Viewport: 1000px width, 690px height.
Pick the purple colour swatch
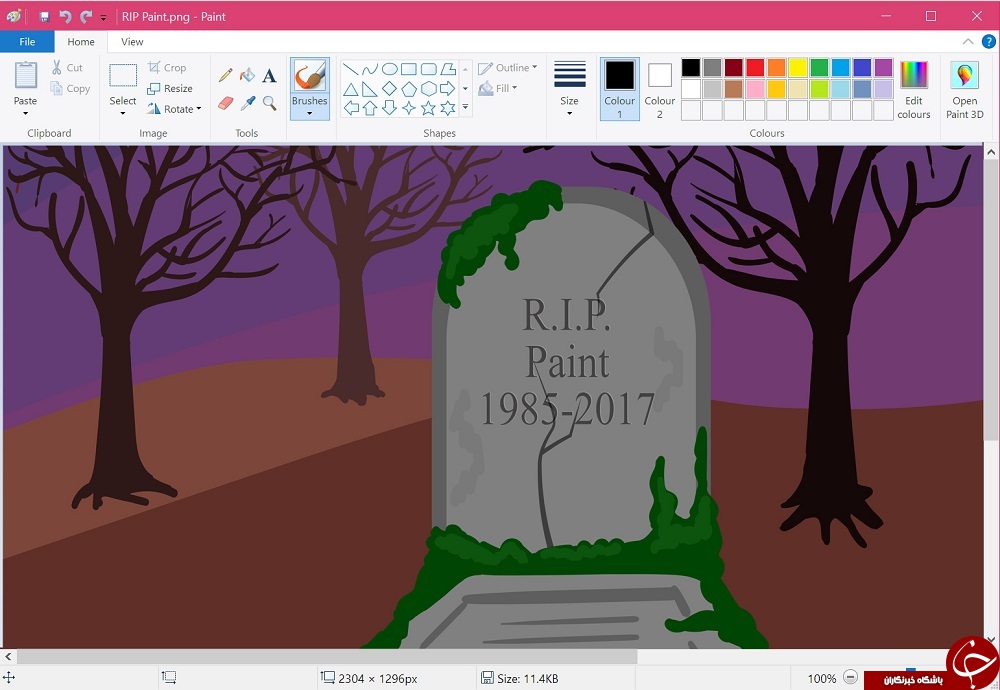point(883,68)
